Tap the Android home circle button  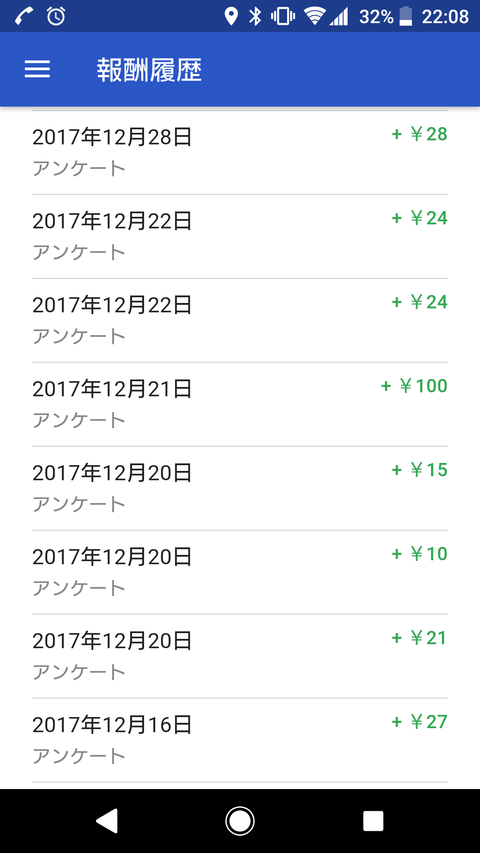point(239,820)
